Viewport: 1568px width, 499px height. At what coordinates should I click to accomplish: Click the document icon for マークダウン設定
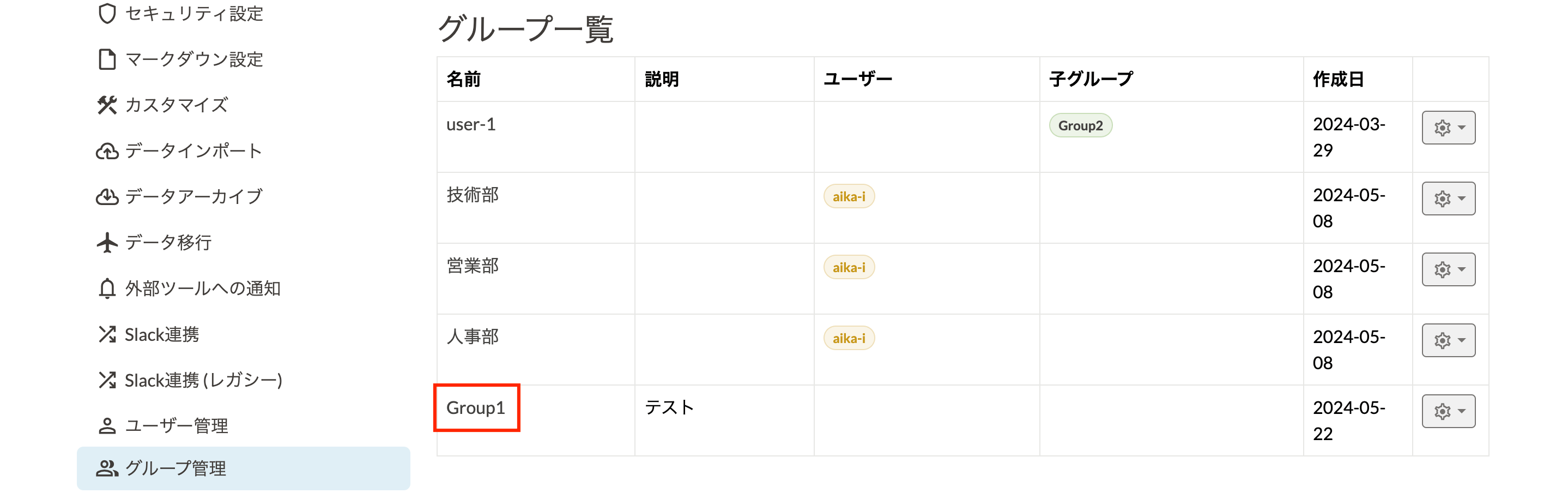(107, 59)
